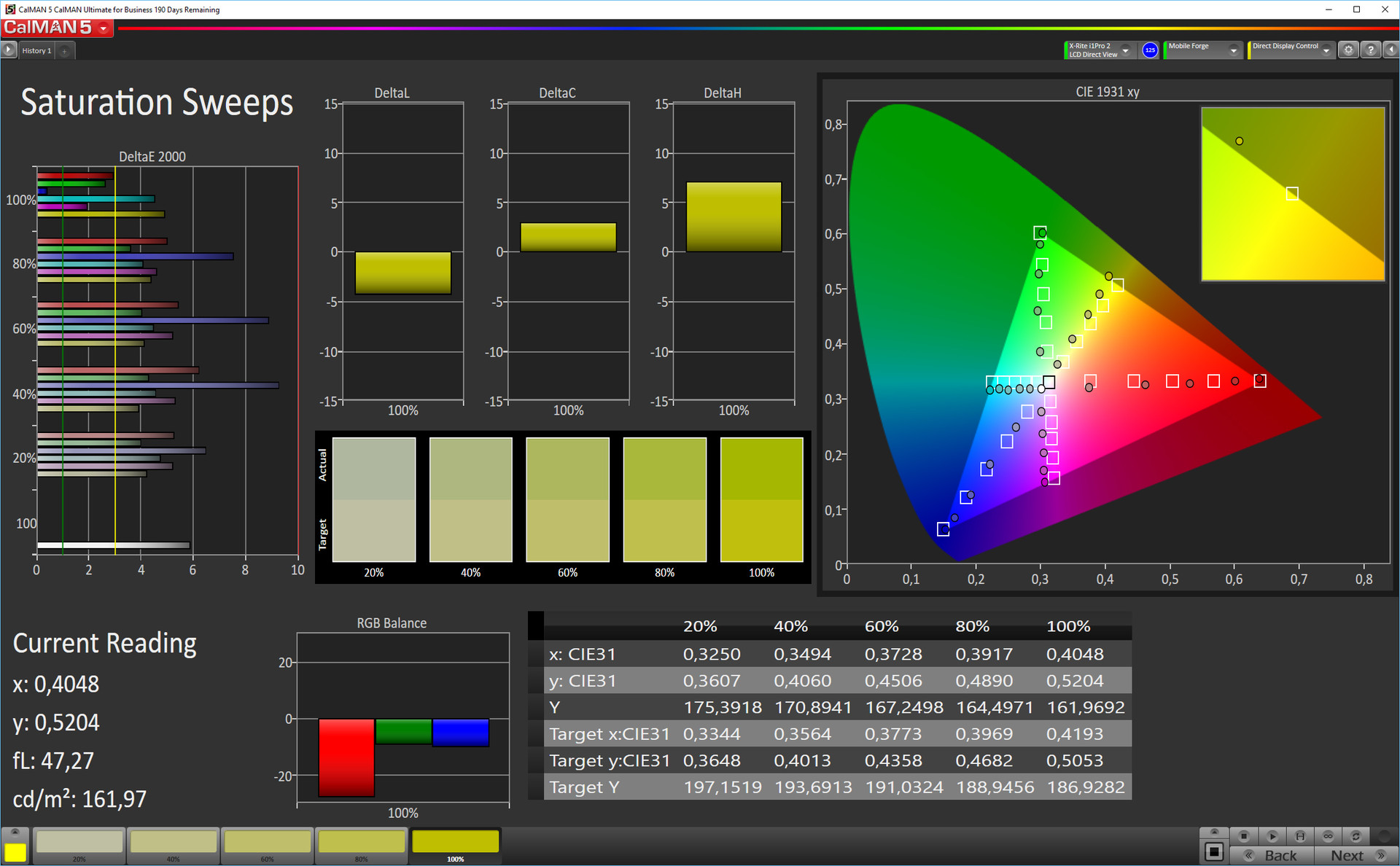Add a new history tab
This screenshot has height=866, width=1400.
tap(65, 51)
